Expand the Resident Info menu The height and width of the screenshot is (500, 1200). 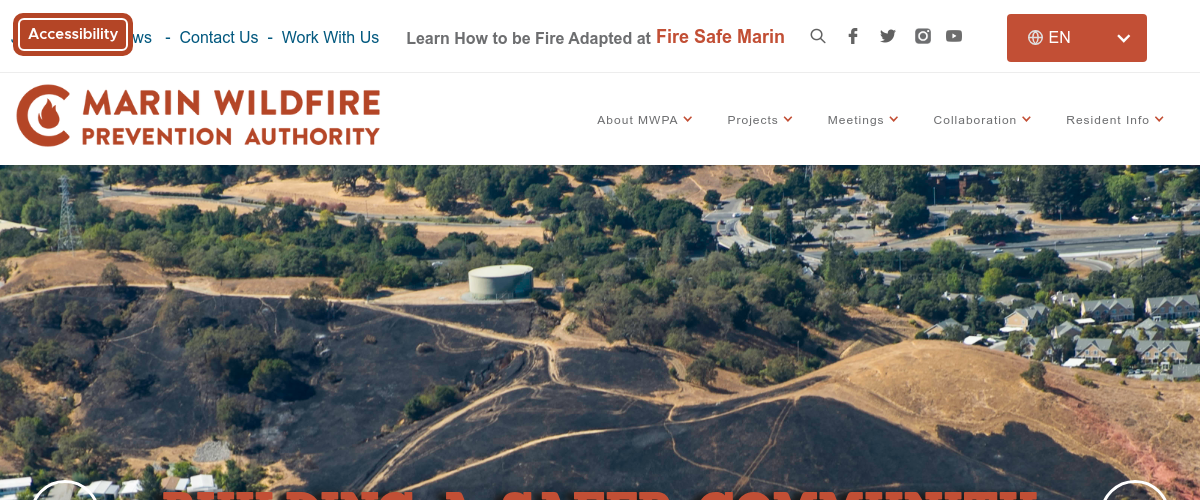click(1115, 120)
